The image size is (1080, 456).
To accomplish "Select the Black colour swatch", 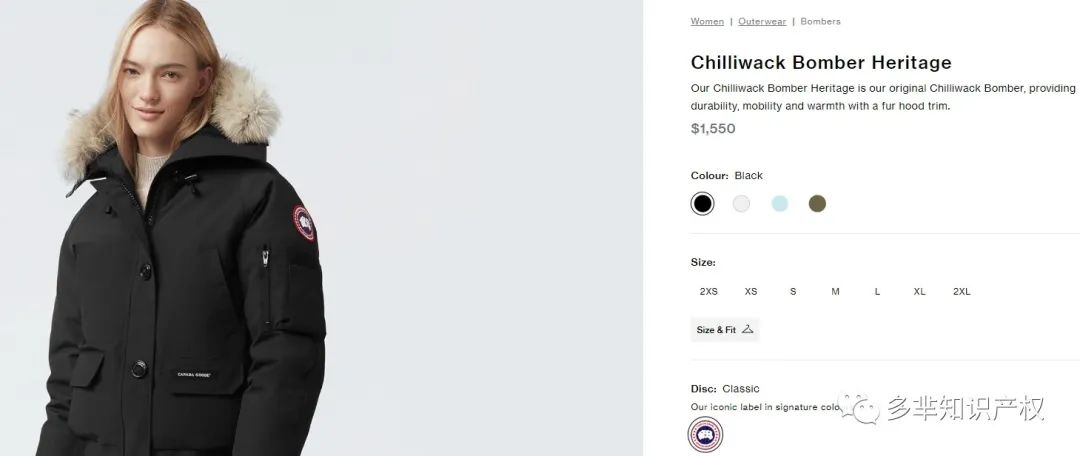I will pos(702,204).
